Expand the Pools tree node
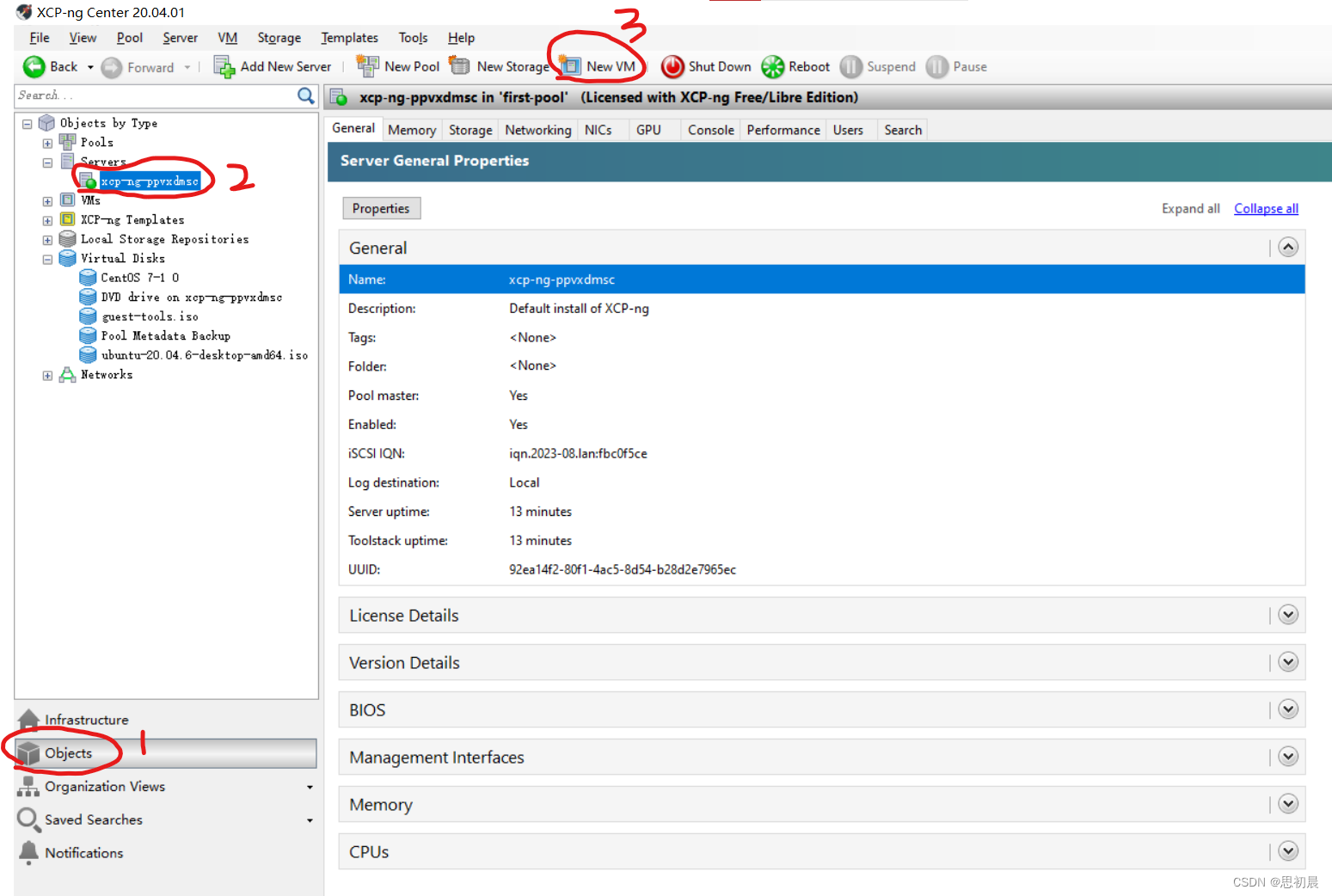 coord(47,144)
